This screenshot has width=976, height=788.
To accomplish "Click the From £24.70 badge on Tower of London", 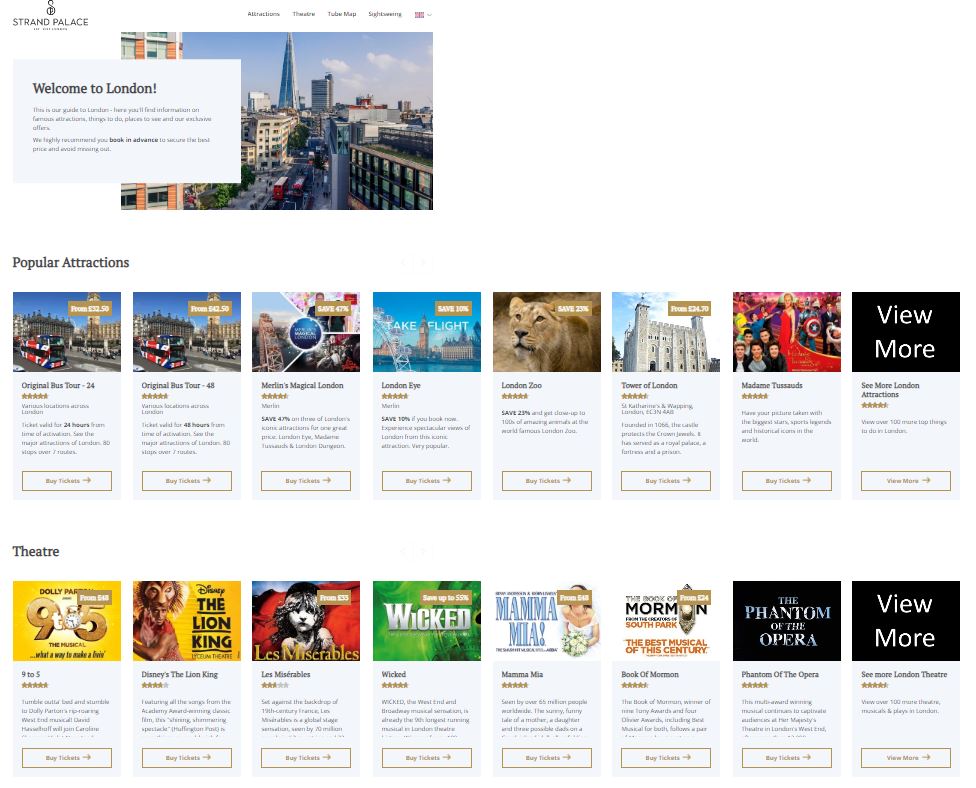I will [690, 308].
